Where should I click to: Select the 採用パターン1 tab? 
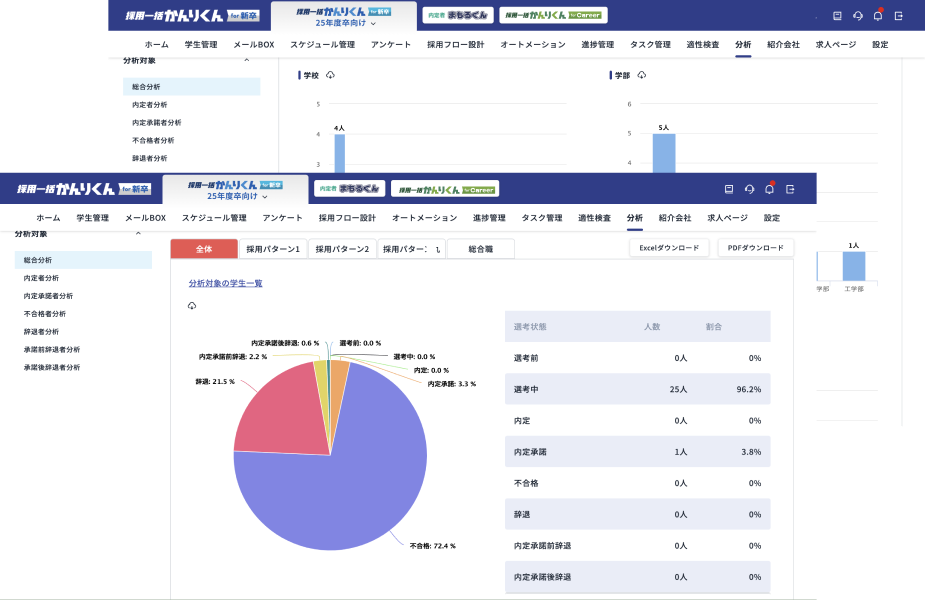pyautogui.click(x=273, y=249)
